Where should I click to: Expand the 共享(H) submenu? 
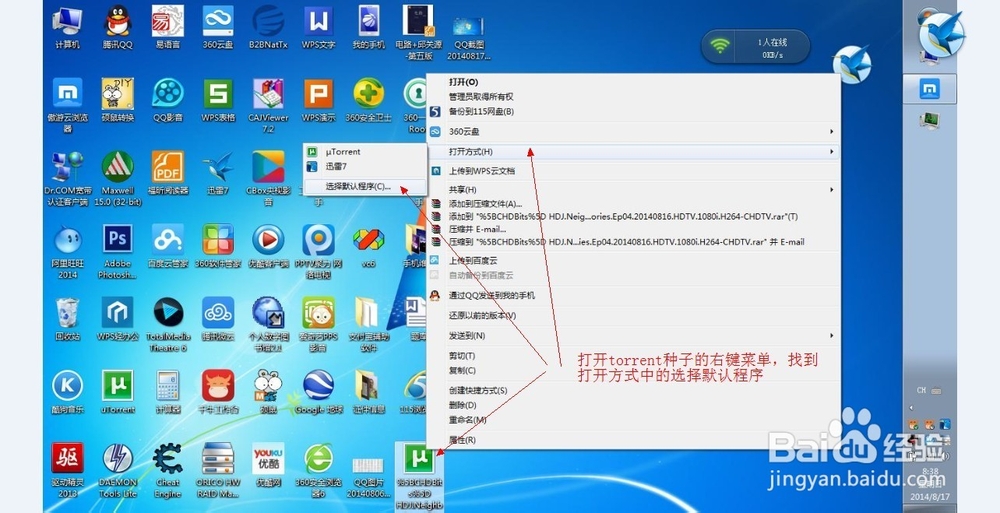click(633, 190)
